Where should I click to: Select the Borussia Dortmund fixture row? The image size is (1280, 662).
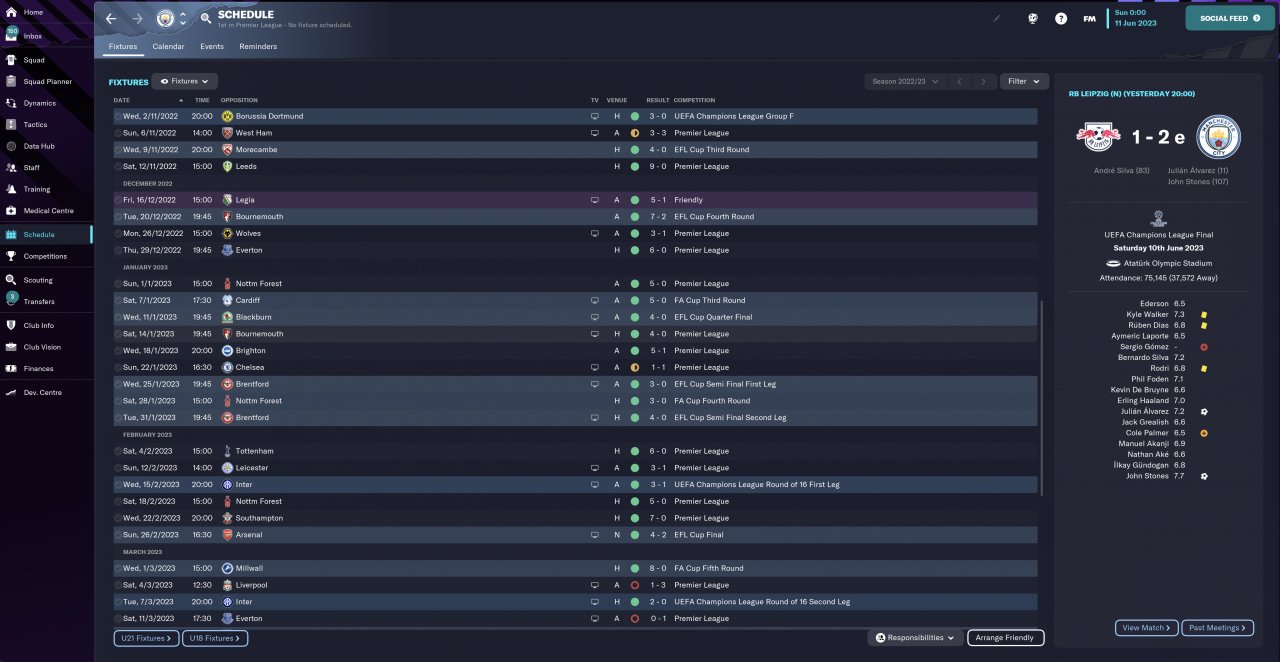coord(575,116)
